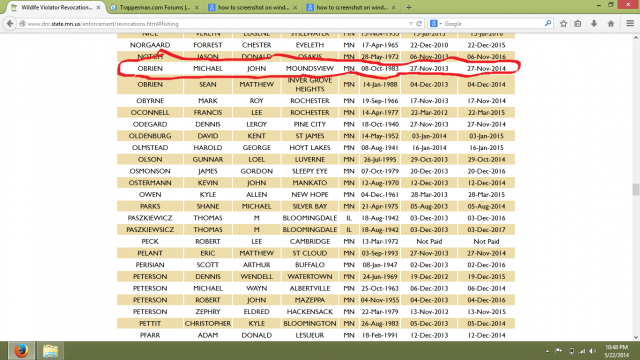Switch to the third tab, how to screenshot
Screen dimensions: 640x360
(x=252, y=7)
